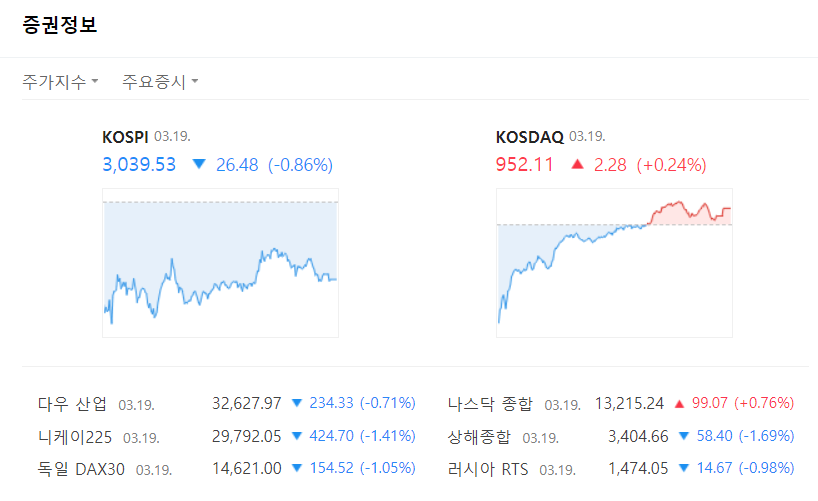Viewport: 818px width, 501px height.
Task: Open the 니케이225 index
Action: [x=75, y=436]
